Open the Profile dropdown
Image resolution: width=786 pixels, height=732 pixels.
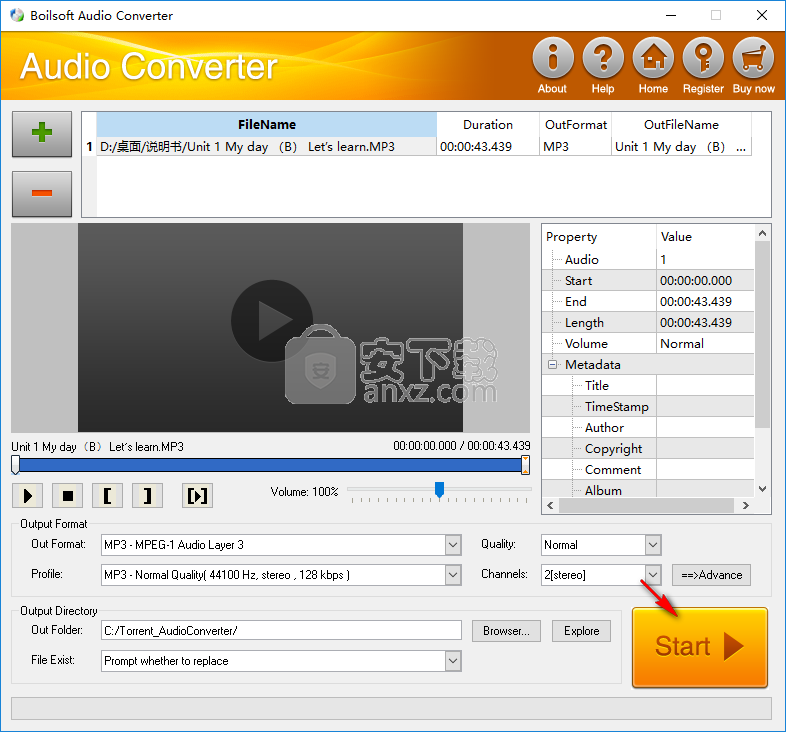[x=453, y=575]
